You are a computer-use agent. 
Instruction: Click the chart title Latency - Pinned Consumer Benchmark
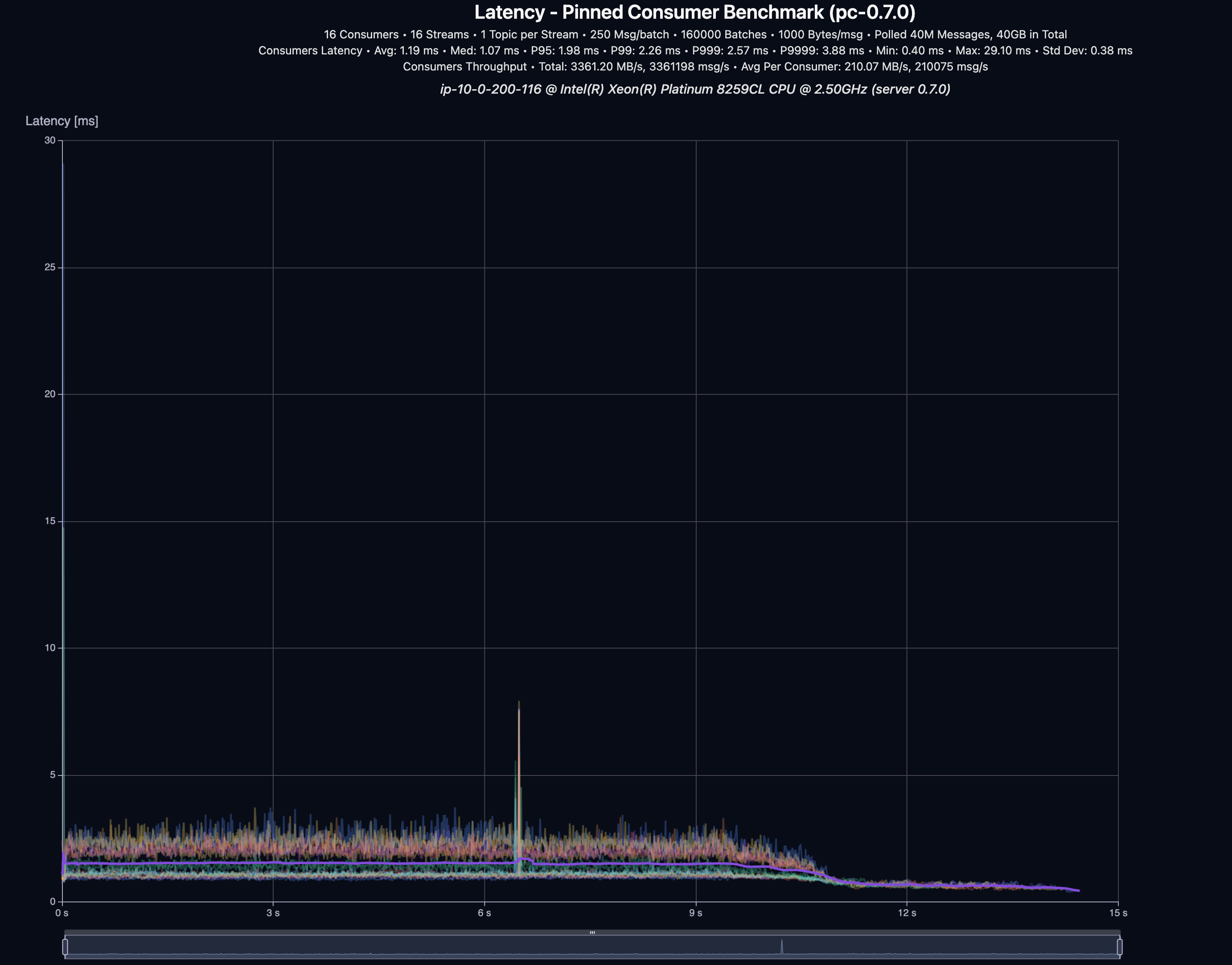coord(695,12)
